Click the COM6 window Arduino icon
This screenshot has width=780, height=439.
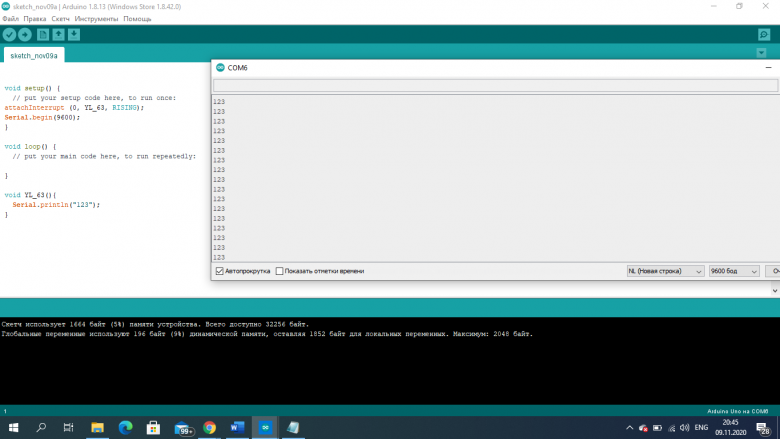(220, 68)
